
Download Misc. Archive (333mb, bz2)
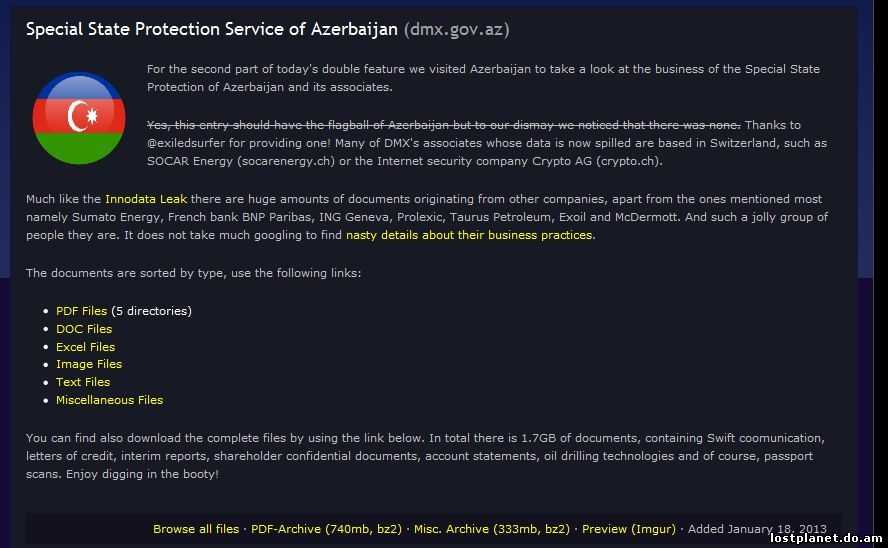[x=492, y=529]
